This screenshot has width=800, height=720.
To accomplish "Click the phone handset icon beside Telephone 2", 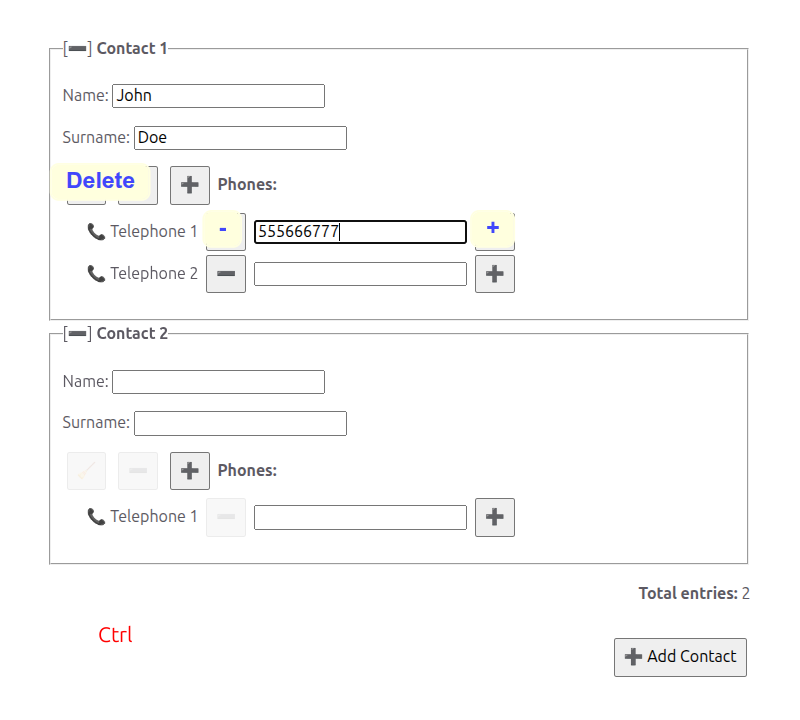I will pos(96,273).
